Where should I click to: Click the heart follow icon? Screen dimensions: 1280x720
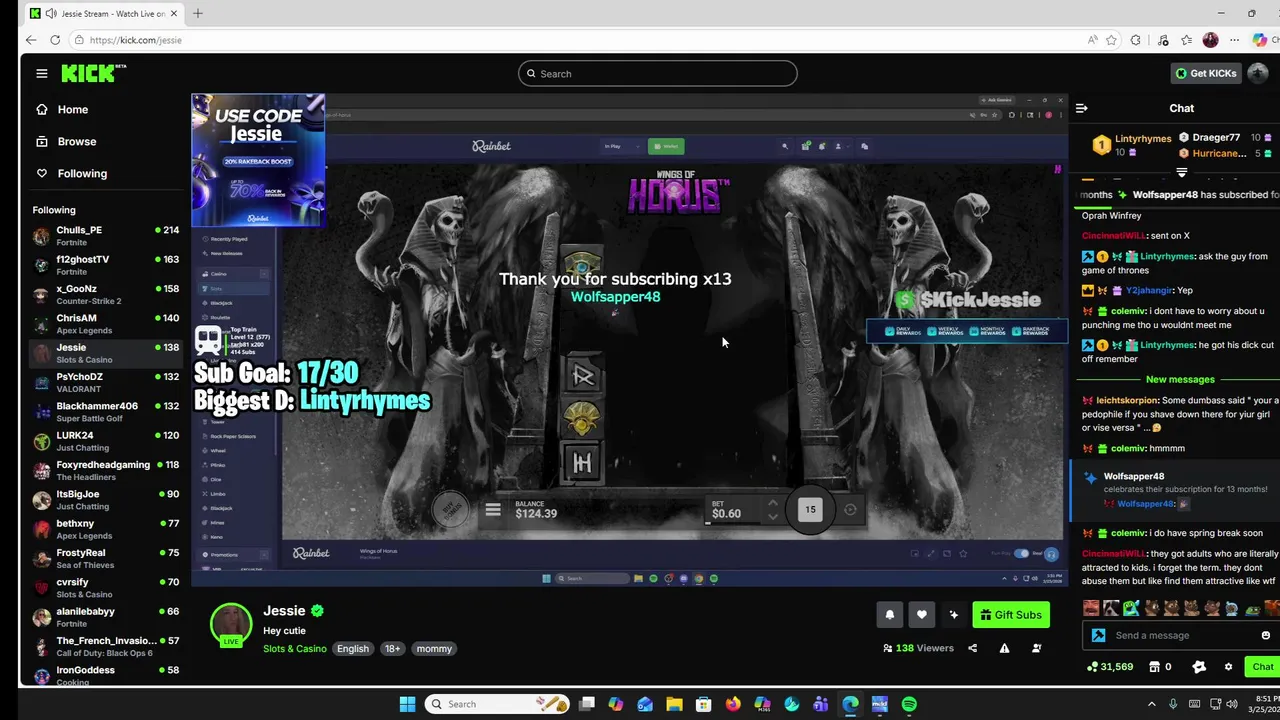tap(921, 615)
